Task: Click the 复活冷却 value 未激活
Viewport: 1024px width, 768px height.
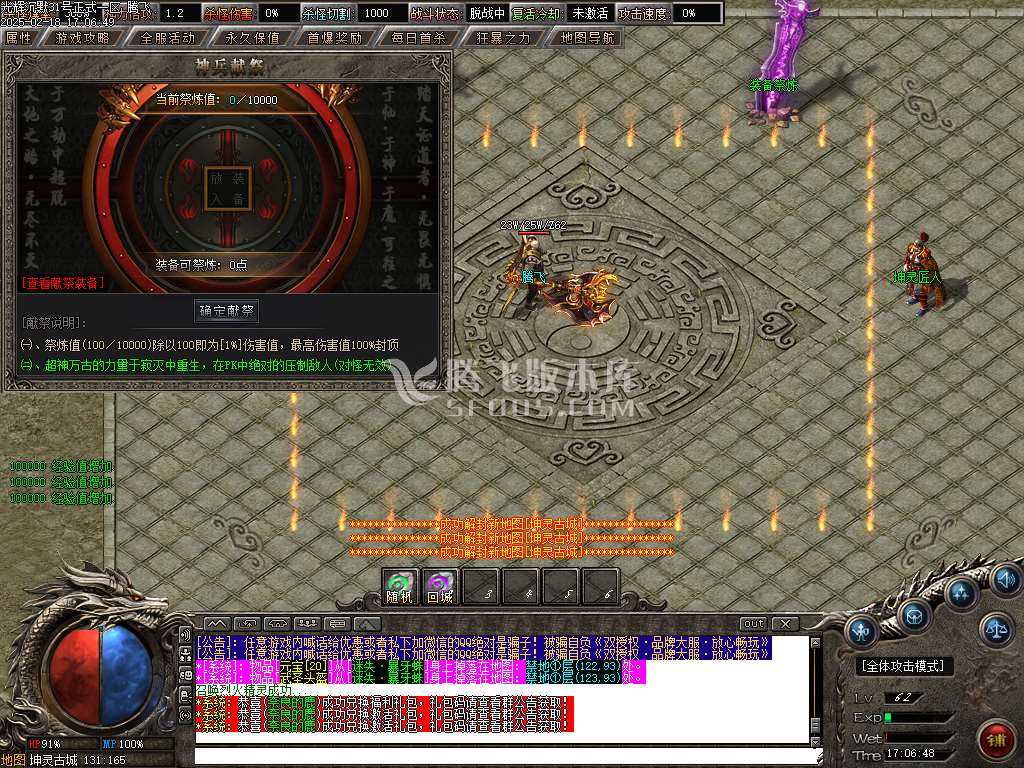Action: [x=590, y=13]
